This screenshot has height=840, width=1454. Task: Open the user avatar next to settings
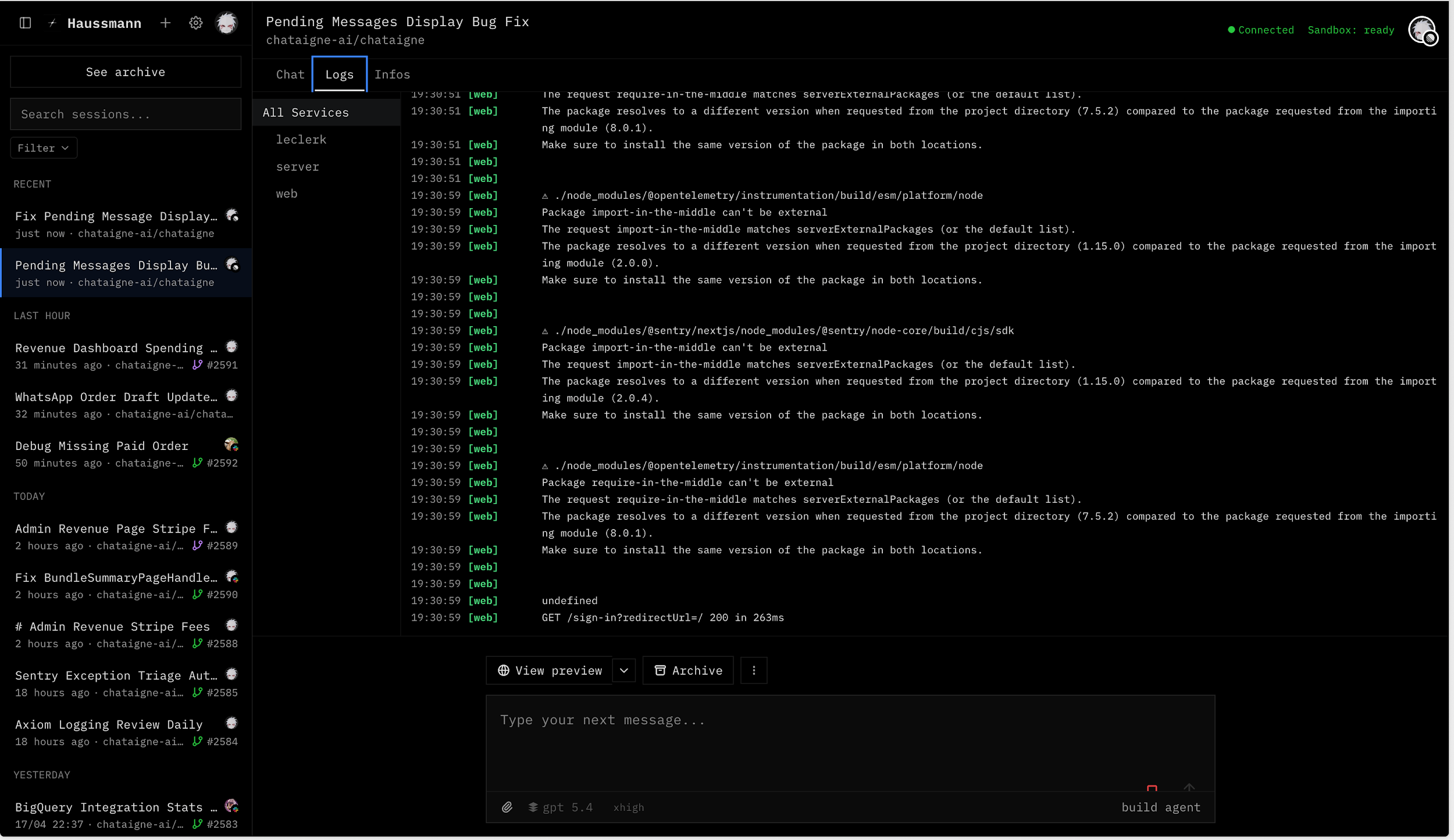coord(226,23)
